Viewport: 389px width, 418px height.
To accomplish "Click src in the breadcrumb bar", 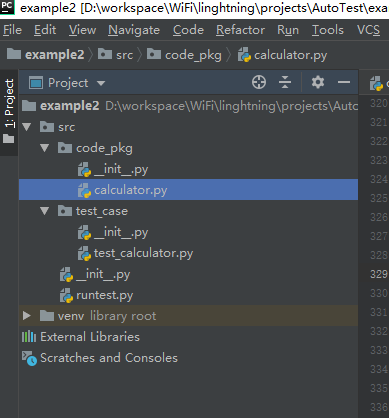I will click(x=116, y=55).
